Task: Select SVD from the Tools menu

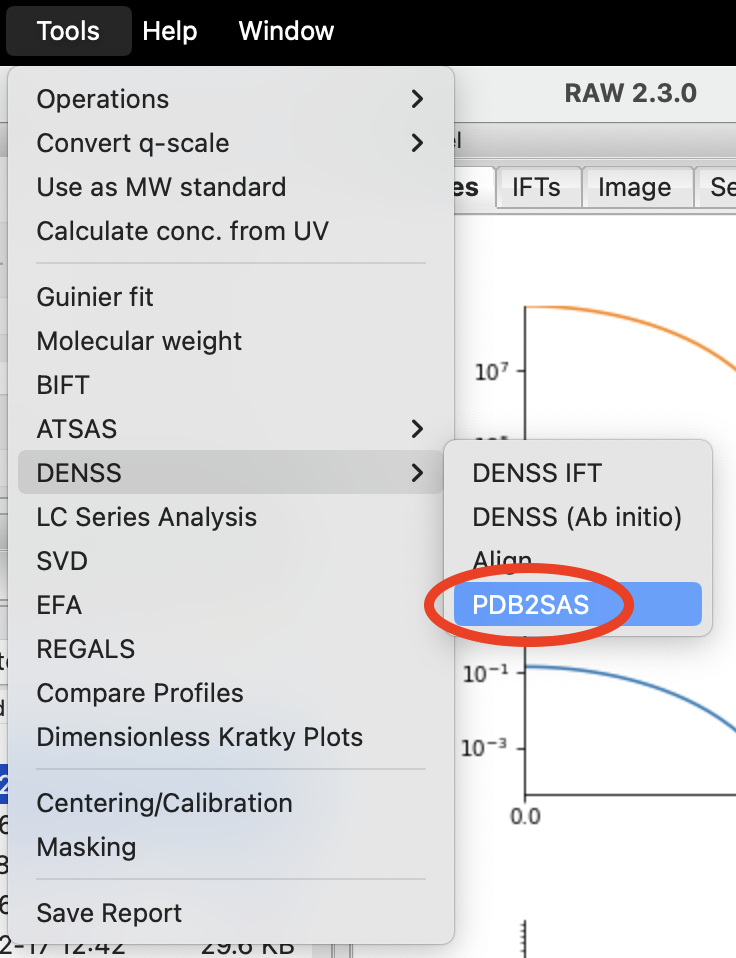Action: point(230,561)
